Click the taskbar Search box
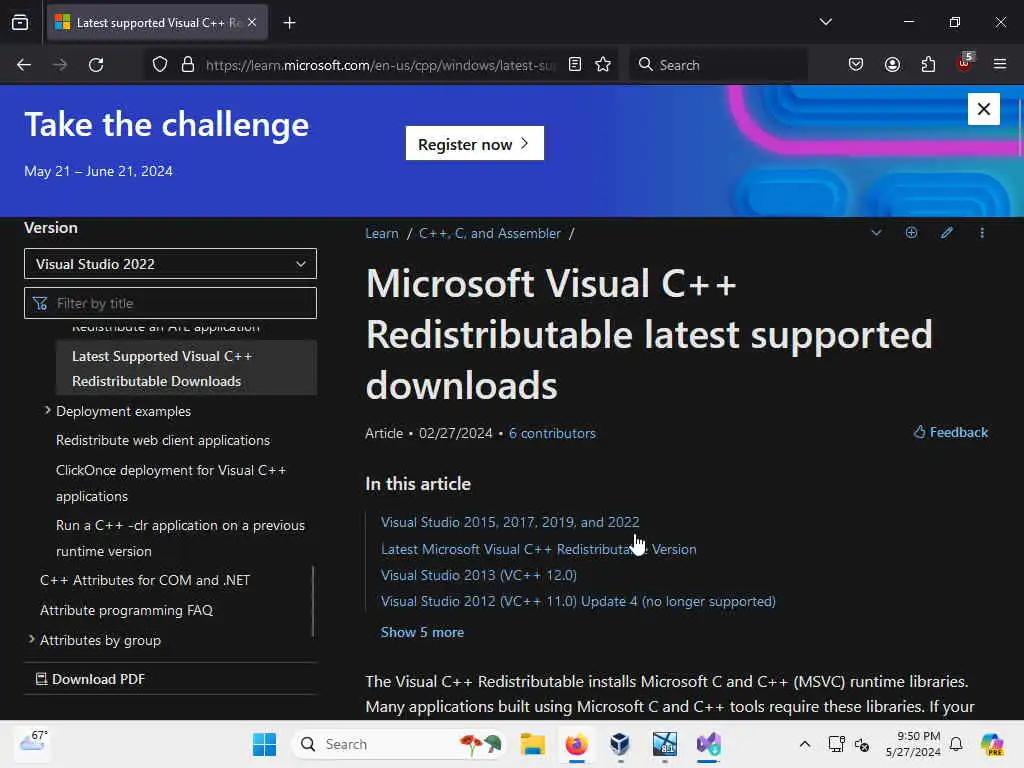This screenshot has height=768, width=1024. (x=398, y=744)
